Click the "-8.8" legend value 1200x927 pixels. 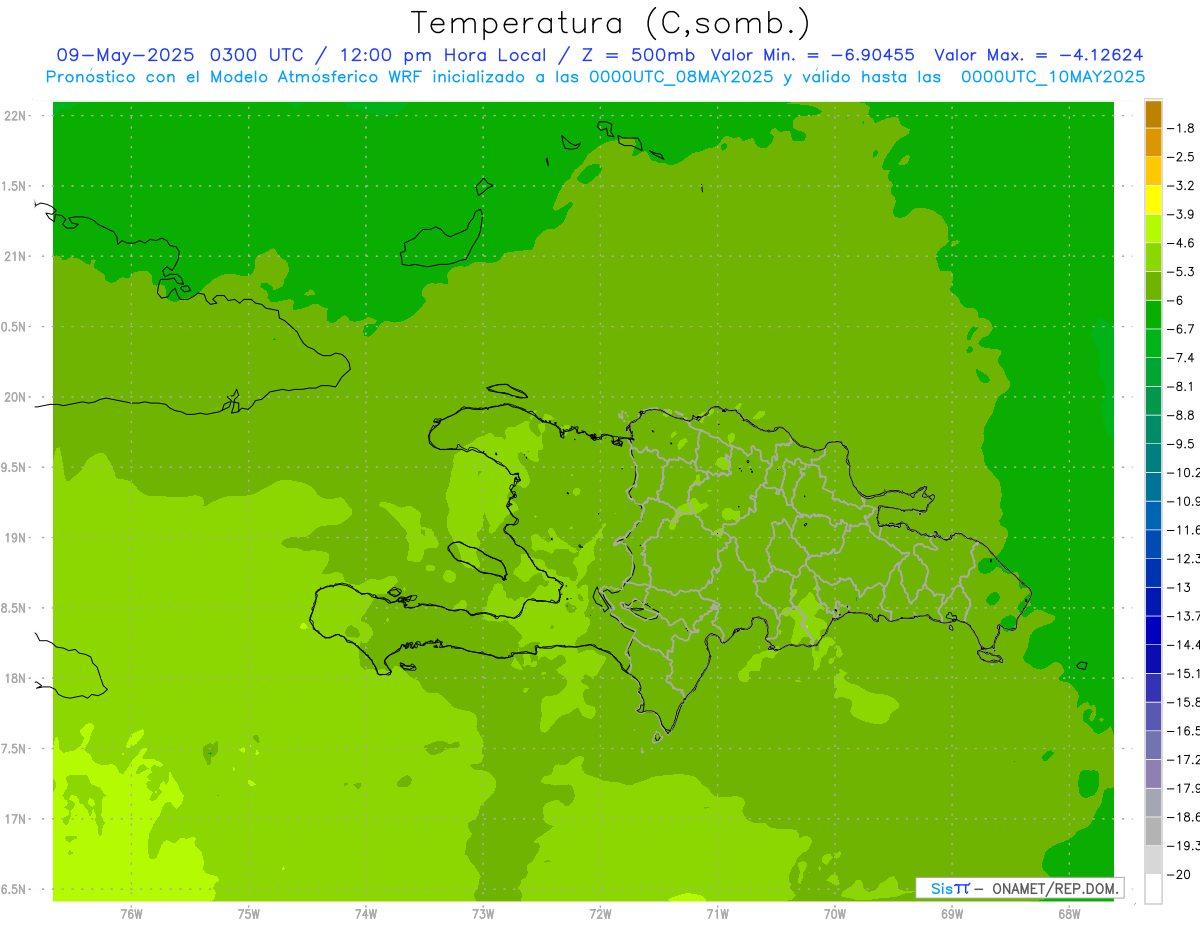(x=1180, y=415)
